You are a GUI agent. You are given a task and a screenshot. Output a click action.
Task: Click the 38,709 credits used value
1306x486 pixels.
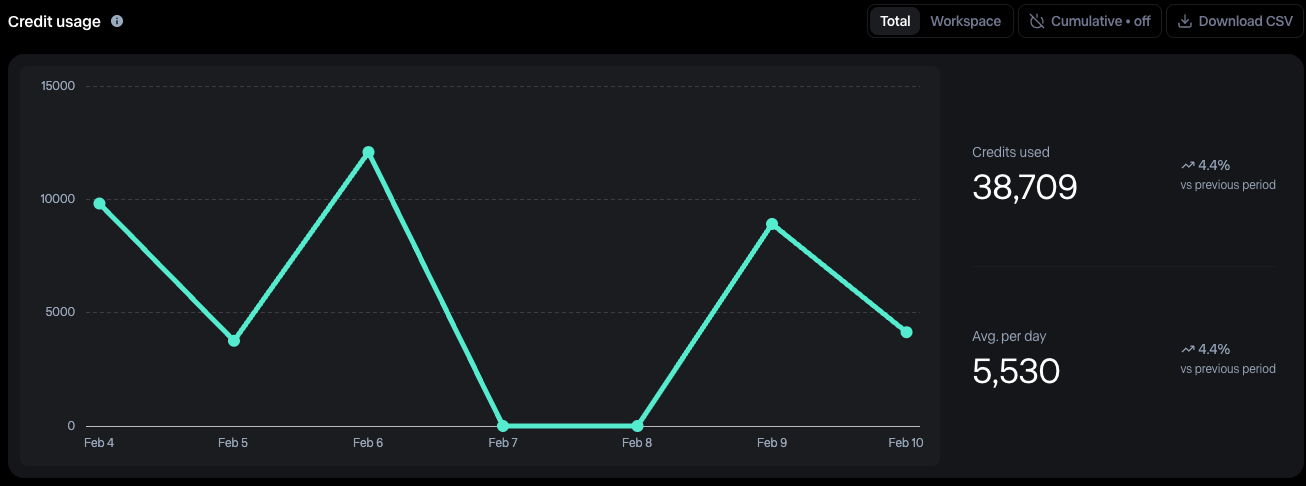click(x=1024, y=187)
